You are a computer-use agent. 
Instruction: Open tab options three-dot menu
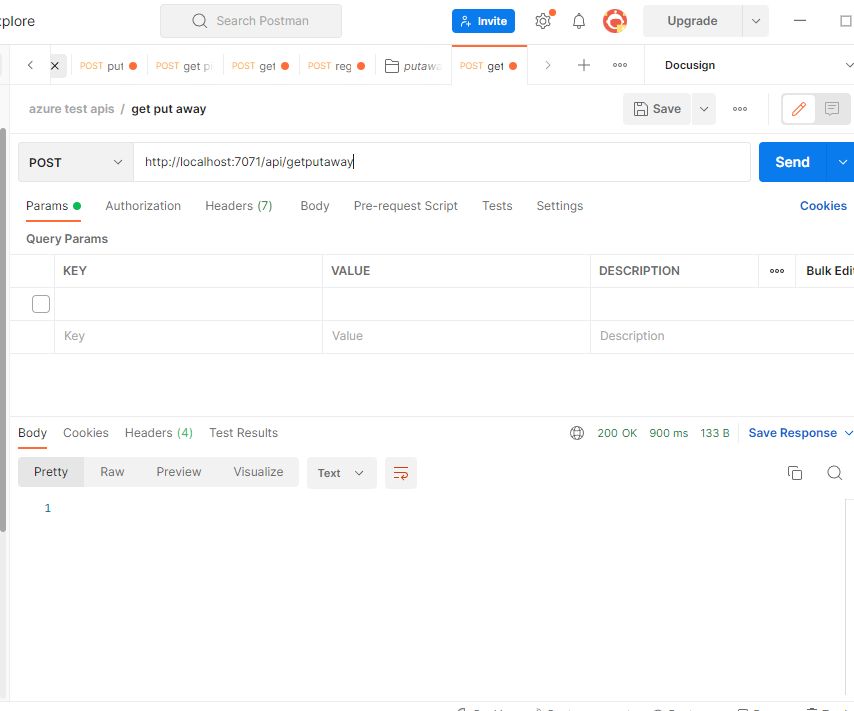click(620, 65)
